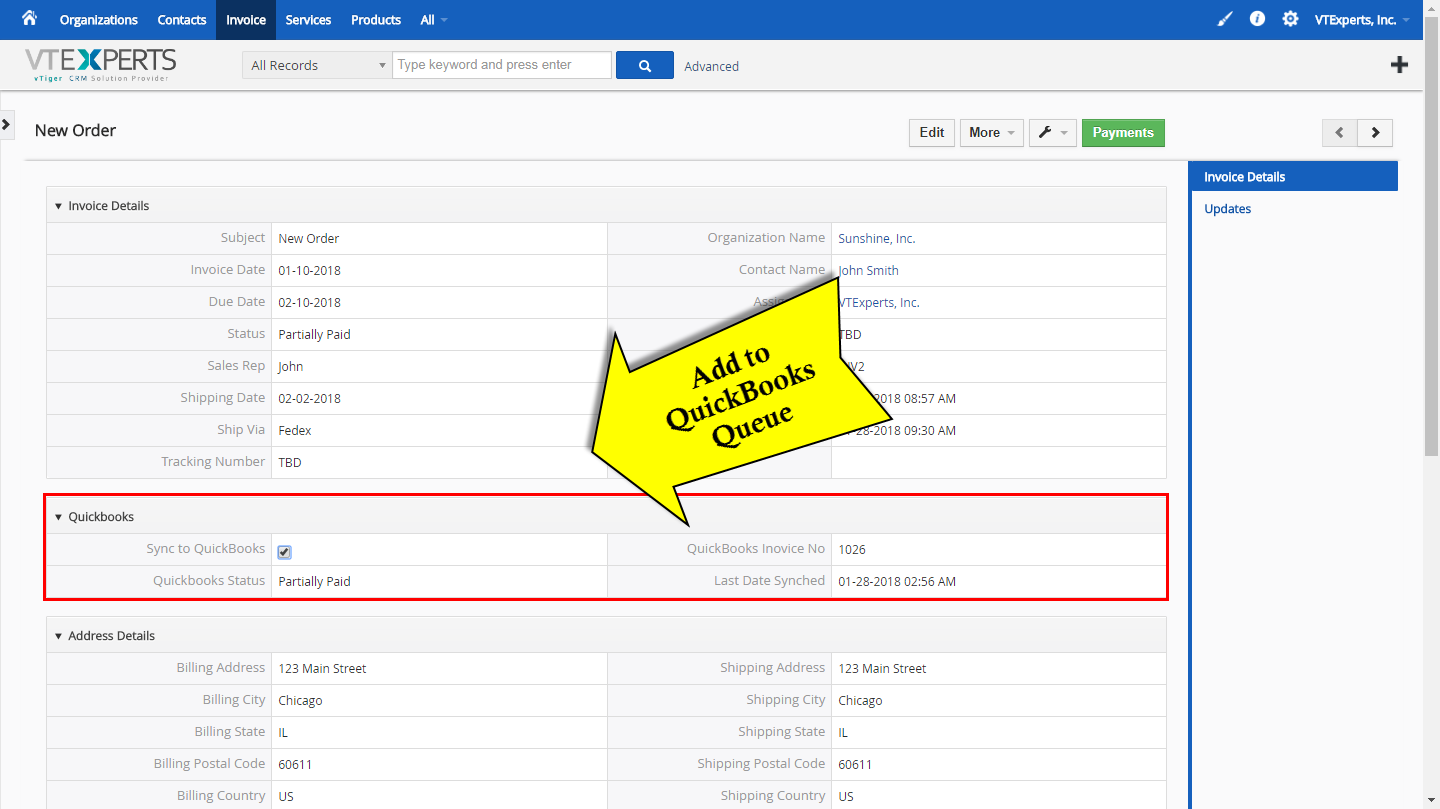
Task: Click Quickbooks Status Partially Paid value
Action: tap(315, 581)
